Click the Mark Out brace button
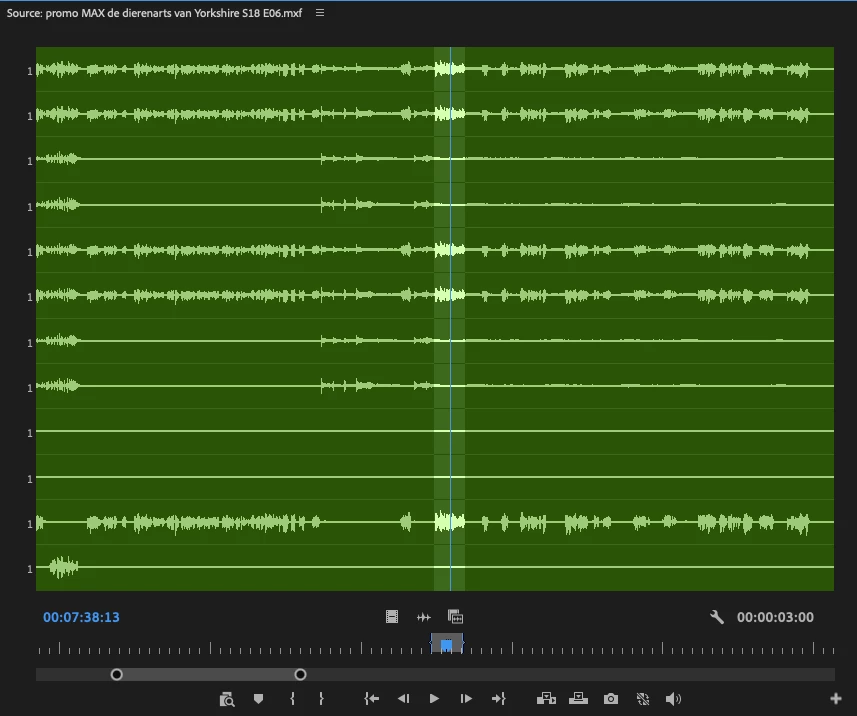The height and width of the screenshot is (716, 857). [321, 699]
